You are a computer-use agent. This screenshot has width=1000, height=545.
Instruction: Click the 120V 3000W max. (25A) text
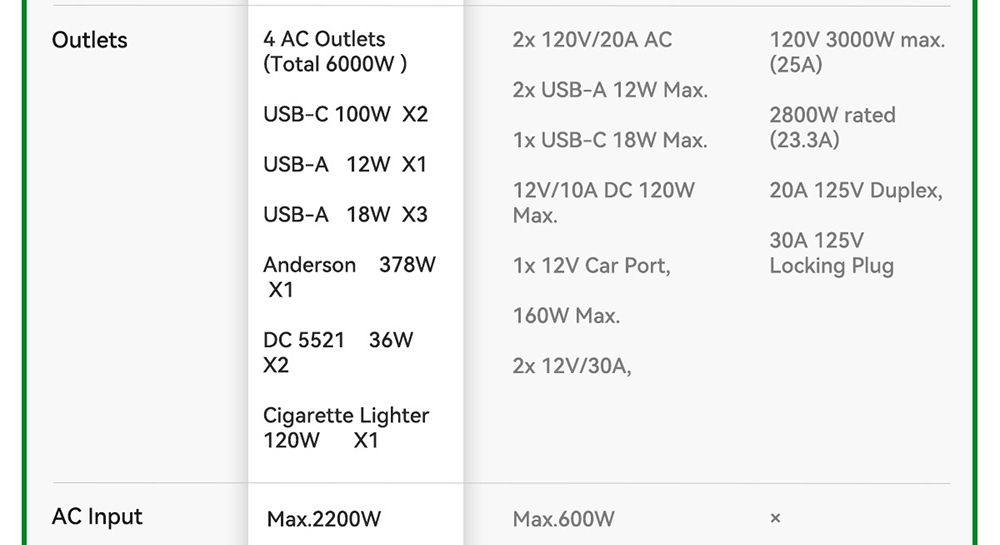[x=857, y=52]
